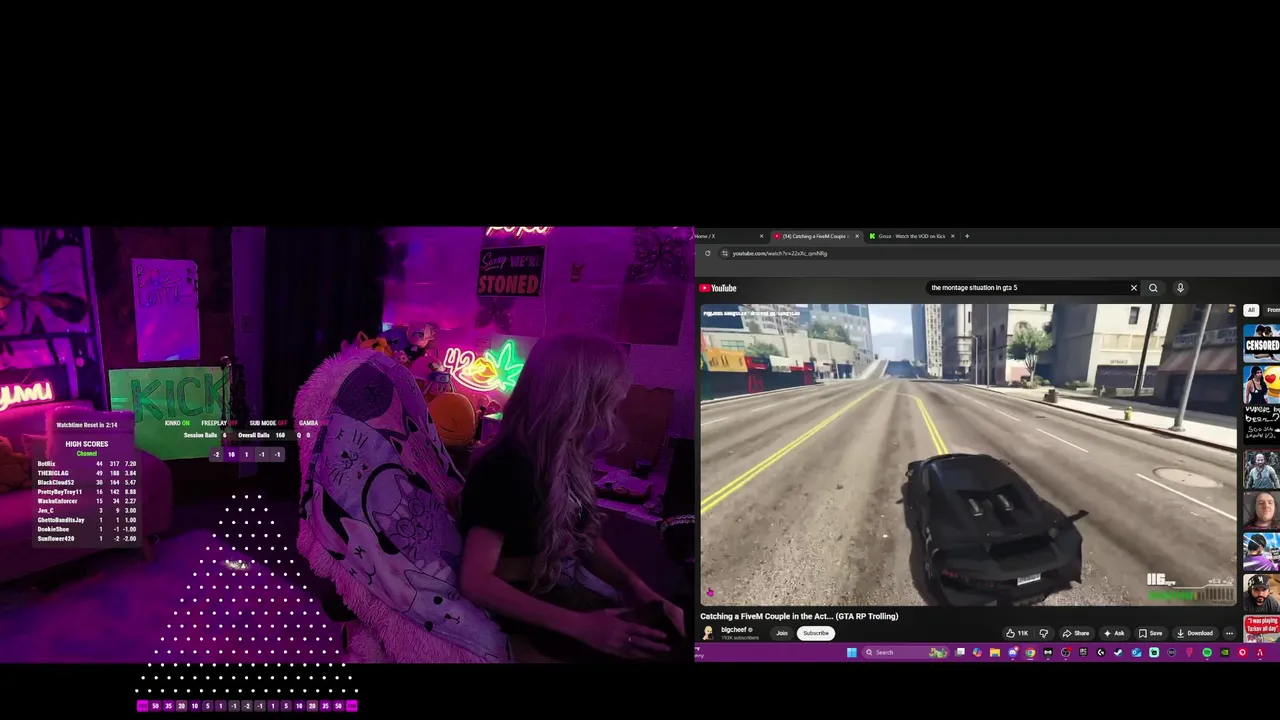Like the video showing 11K likes

pyautogui.click(x=1018, y=633)
